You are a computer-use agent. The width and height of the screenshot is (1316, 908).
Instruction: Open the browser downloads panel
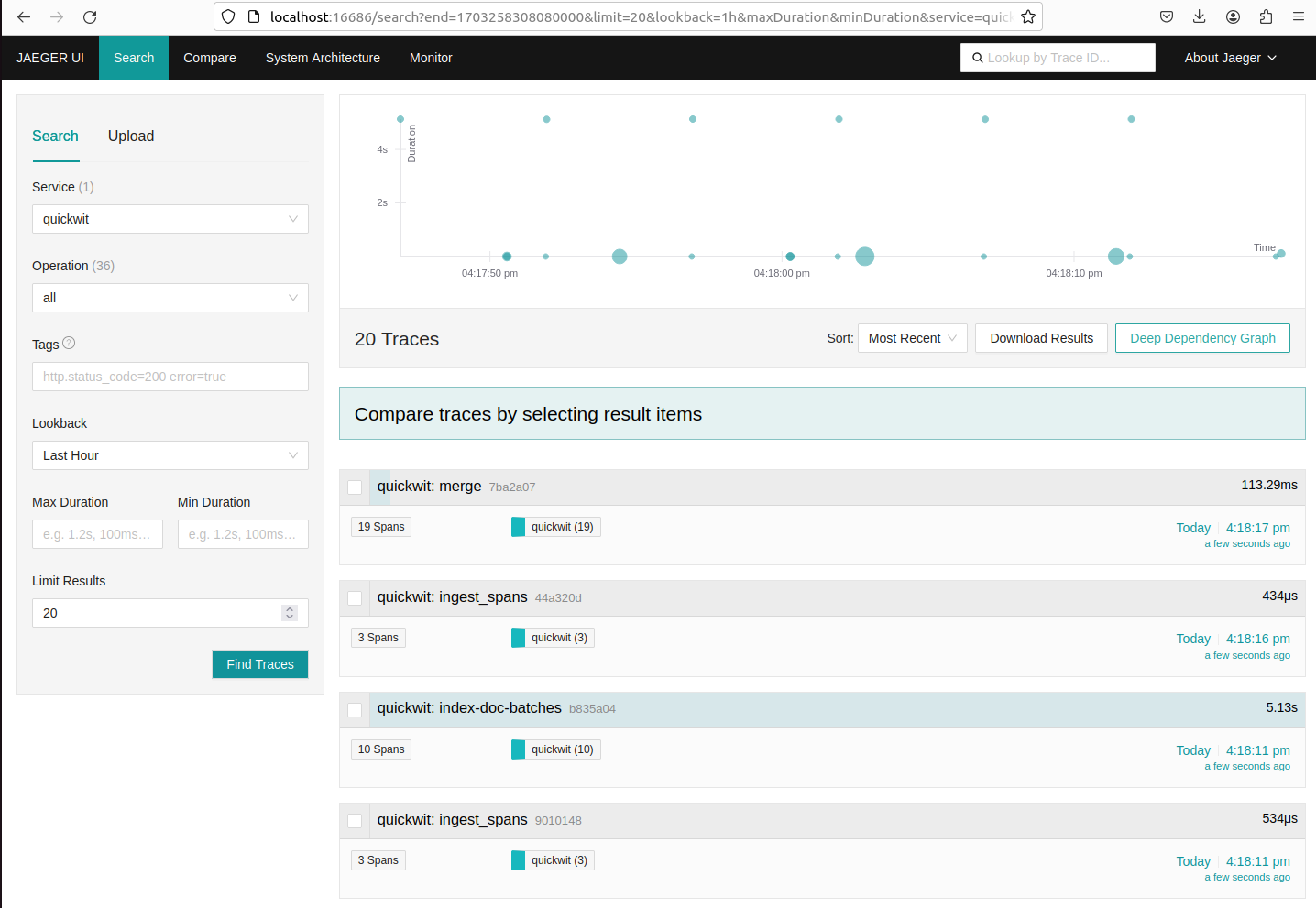[x=1200, y=16]
